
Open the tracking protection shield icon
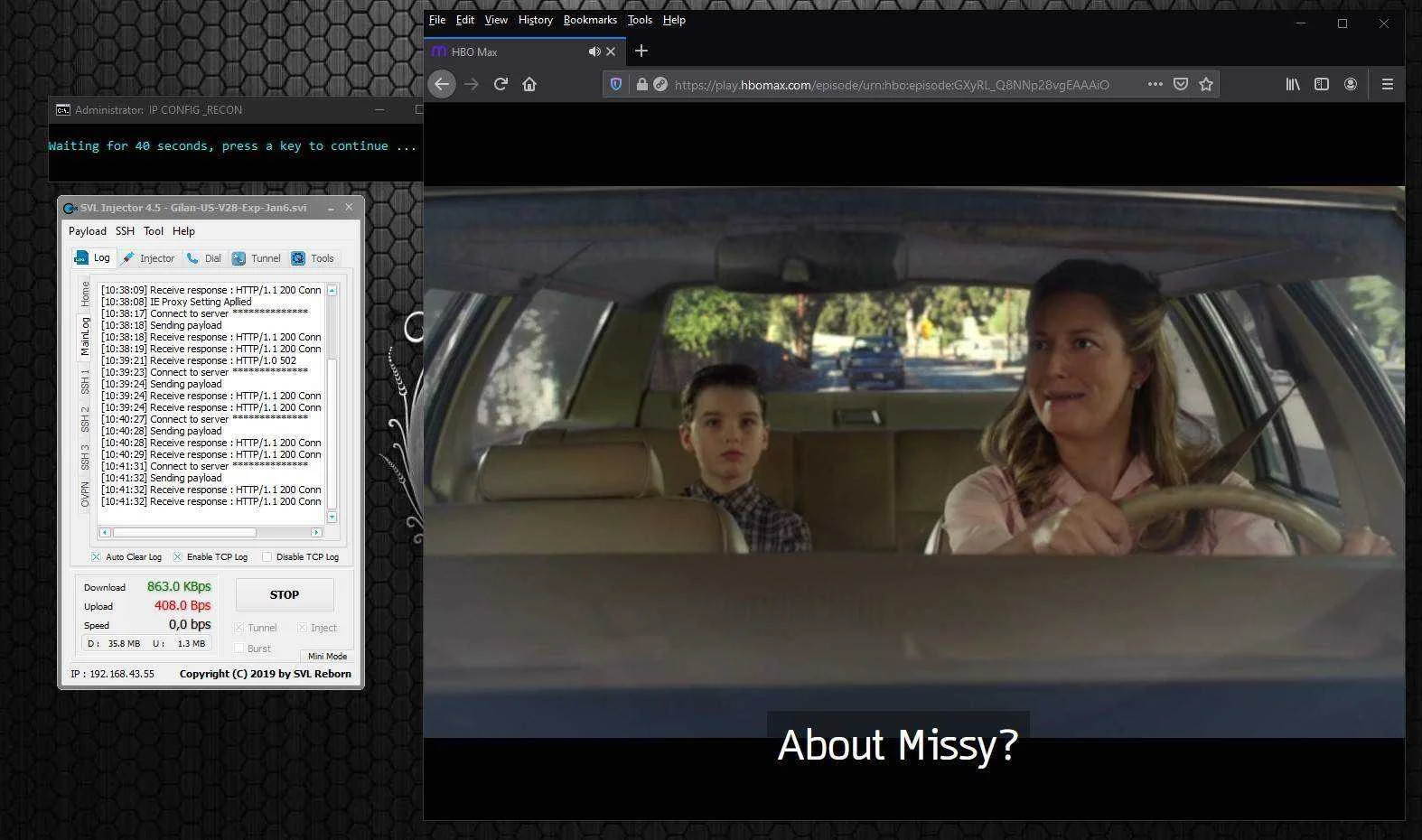[x=616, y=84]
